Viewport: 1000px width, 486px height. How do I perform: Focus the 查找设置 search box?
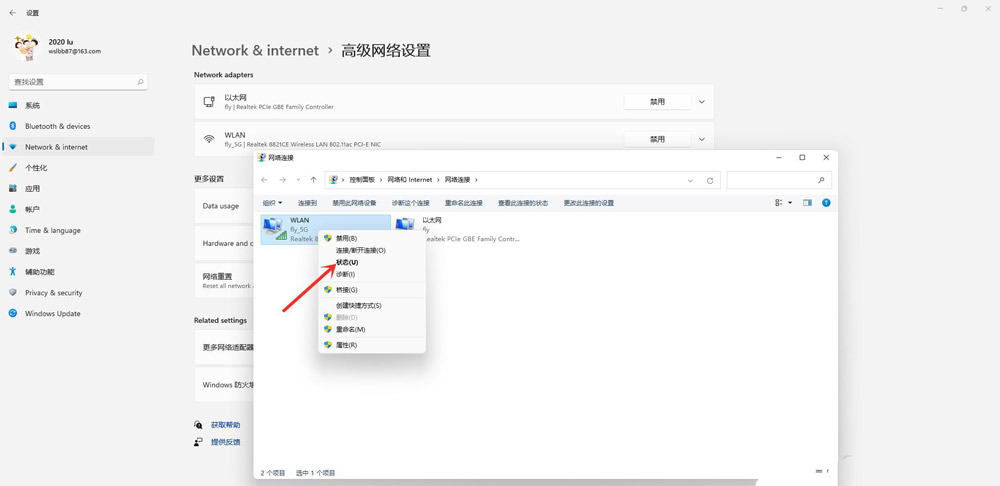78,82
